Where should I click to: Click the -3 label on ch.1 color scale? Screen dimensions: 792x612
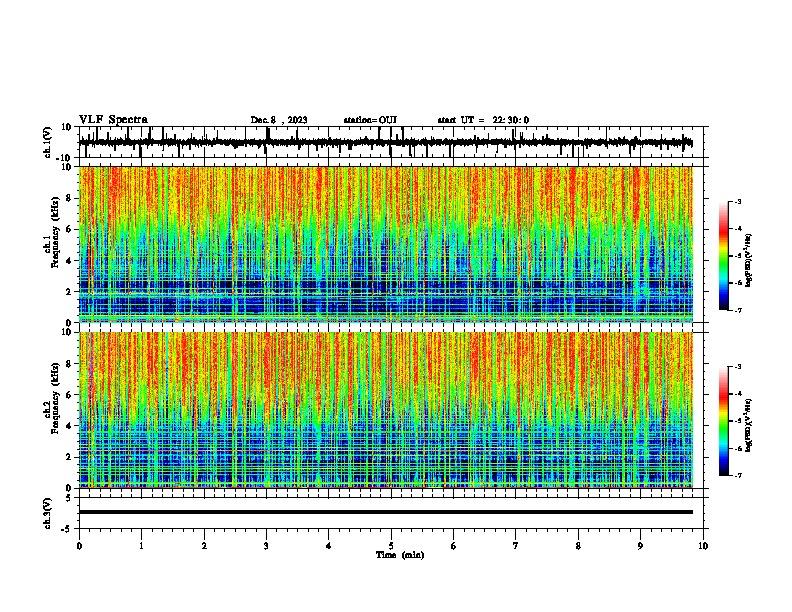[x=737, y=202]
